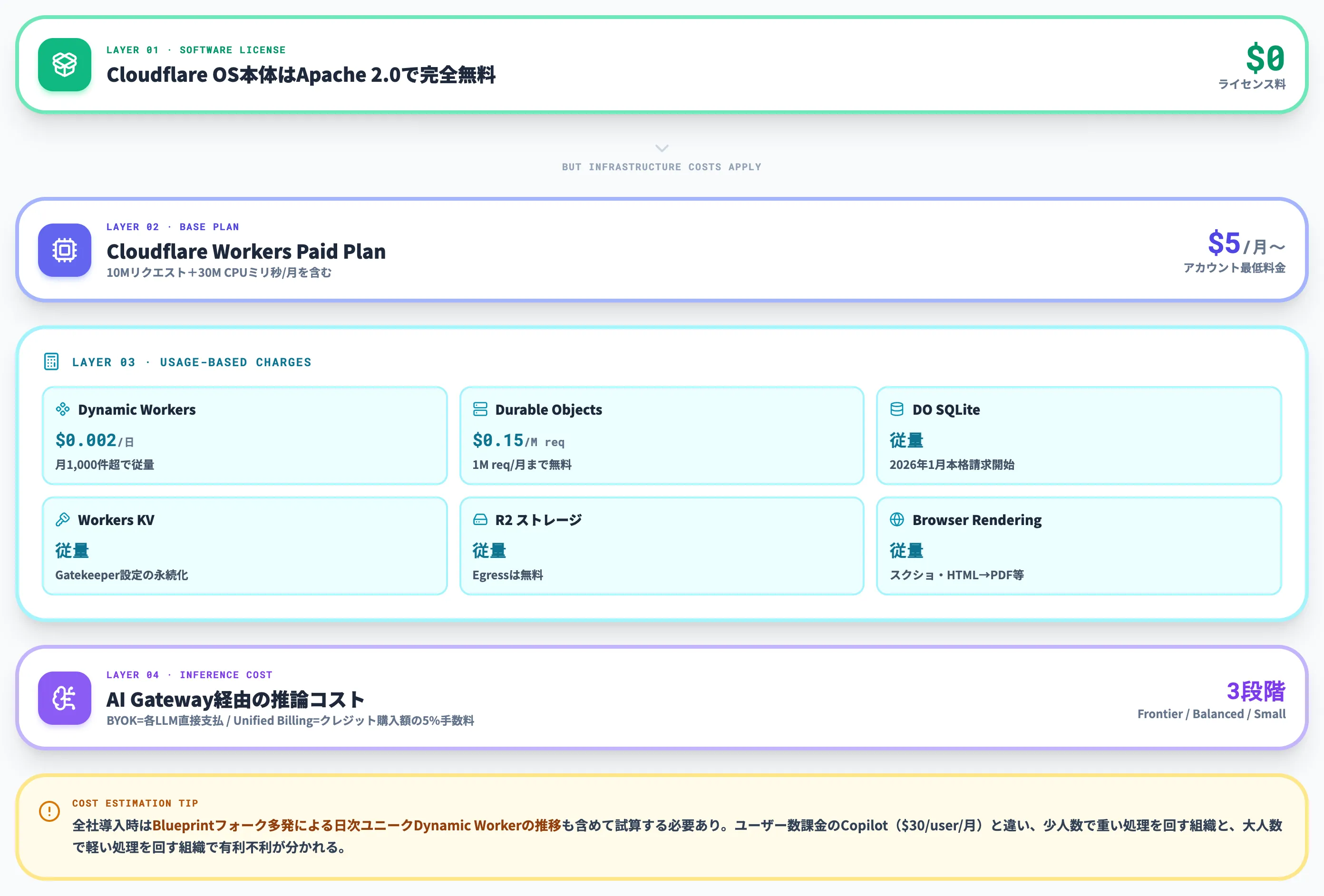Select the R2 ストレージ card title

pos(538,520)
